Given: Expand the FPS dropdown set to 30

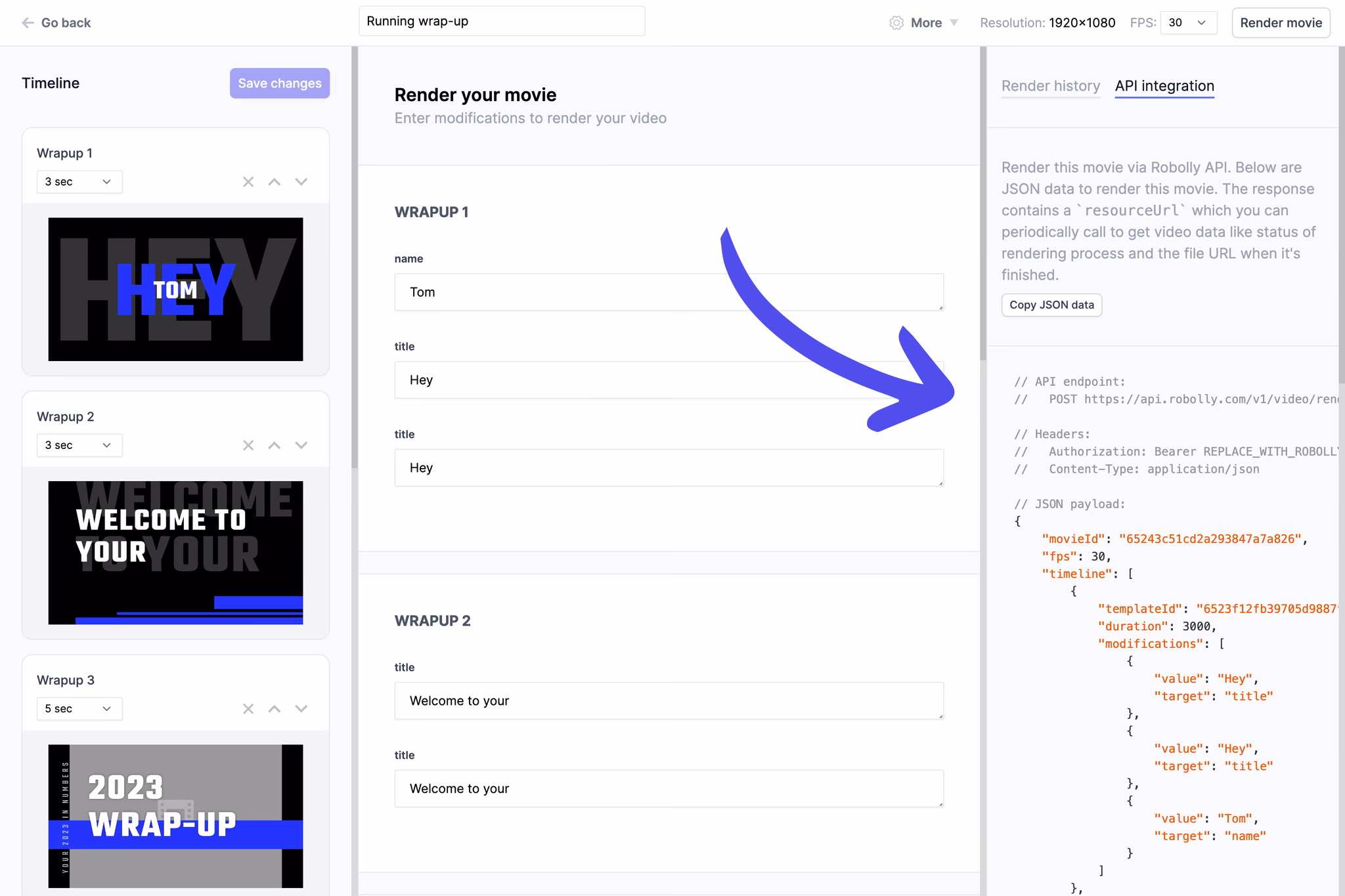Looking at the screenshot, I should pyautogui.click(x=1187, y=23).
